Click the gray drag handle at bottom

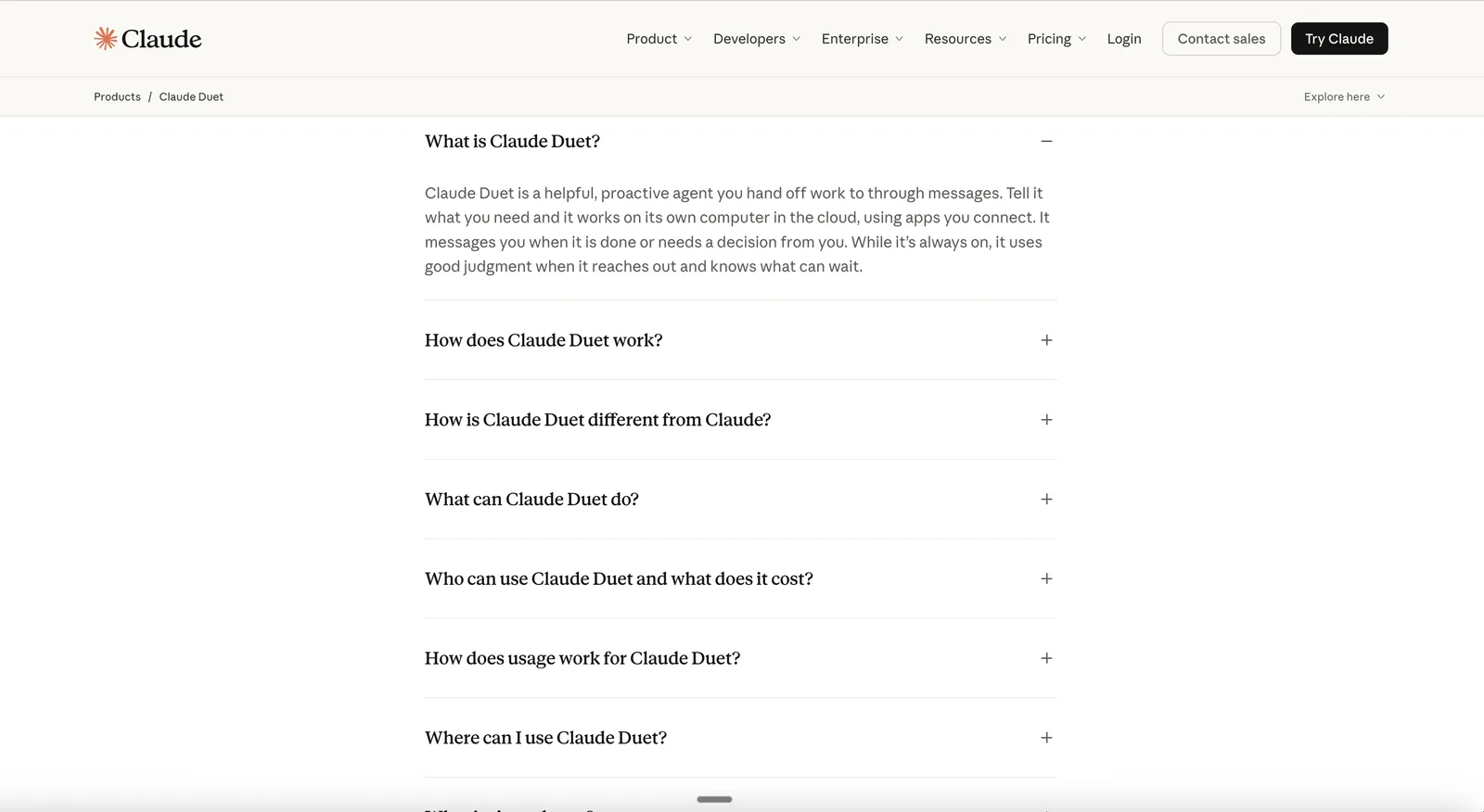(x=714, y=799)
